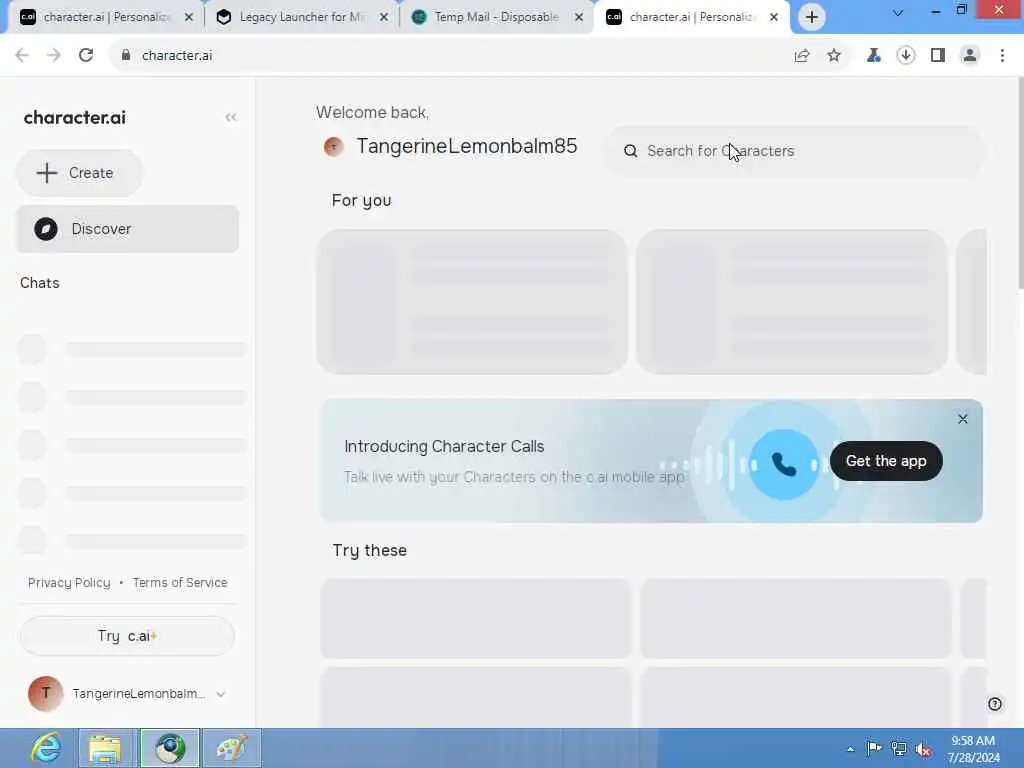
Task: Share this page using the share icon
Action: [802, 56]
